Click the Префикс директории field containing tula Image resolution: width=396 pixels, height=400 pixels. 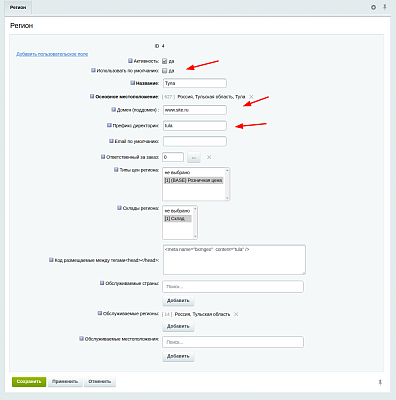[x=195, y=126]
